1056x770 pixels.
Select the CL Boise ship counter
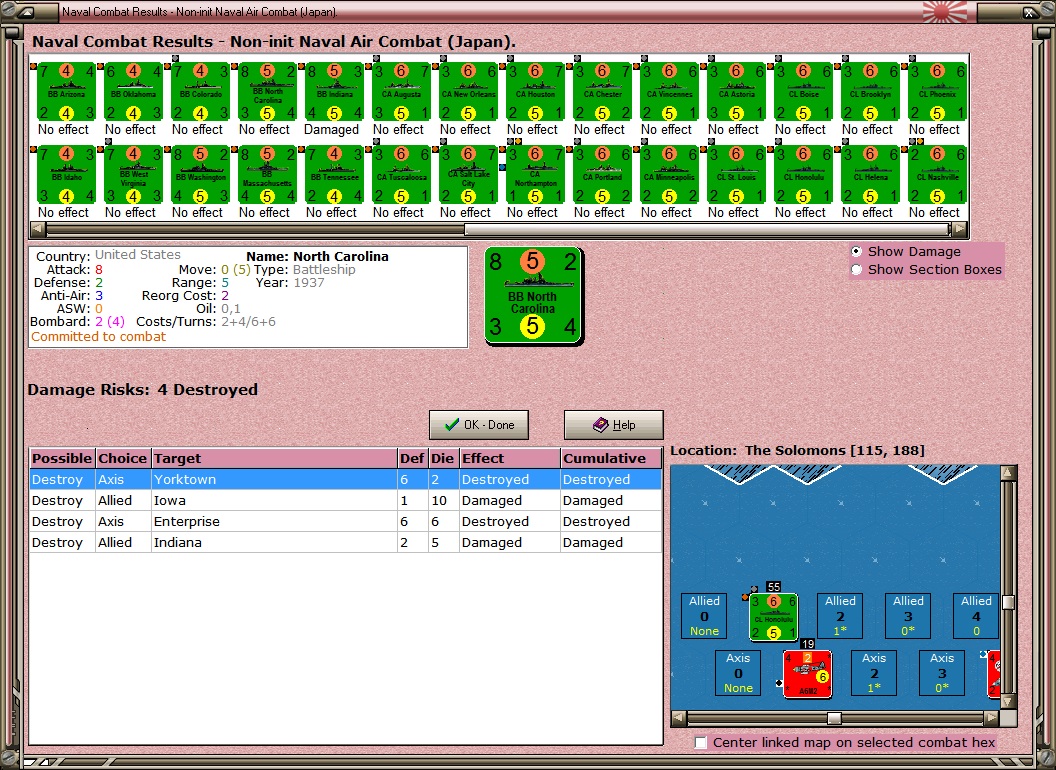[803, 92]
